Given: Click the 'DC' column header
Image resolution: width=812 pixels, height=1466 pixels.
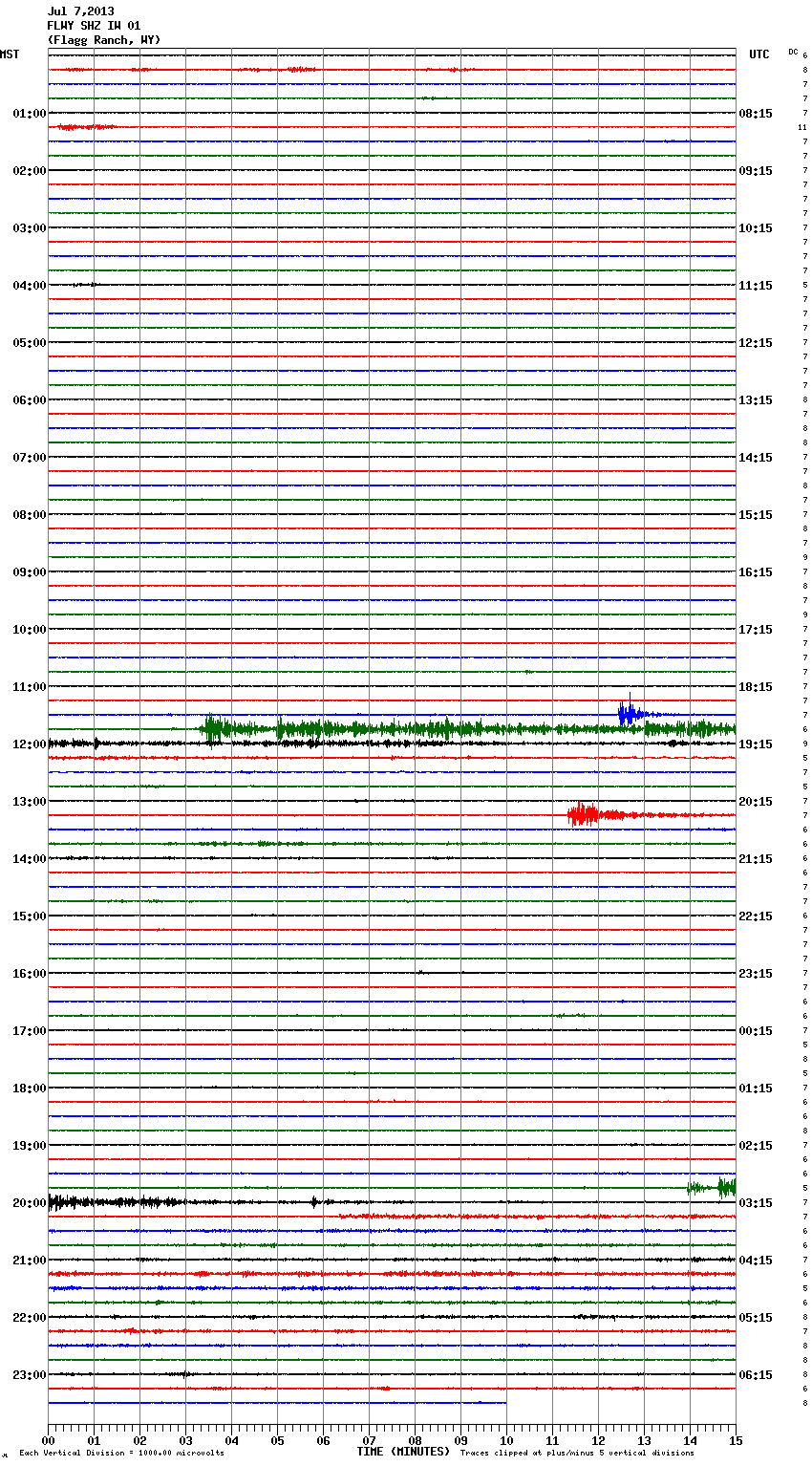Looking at the screenshot, I should pyautogui.click(x=793, y=52).
